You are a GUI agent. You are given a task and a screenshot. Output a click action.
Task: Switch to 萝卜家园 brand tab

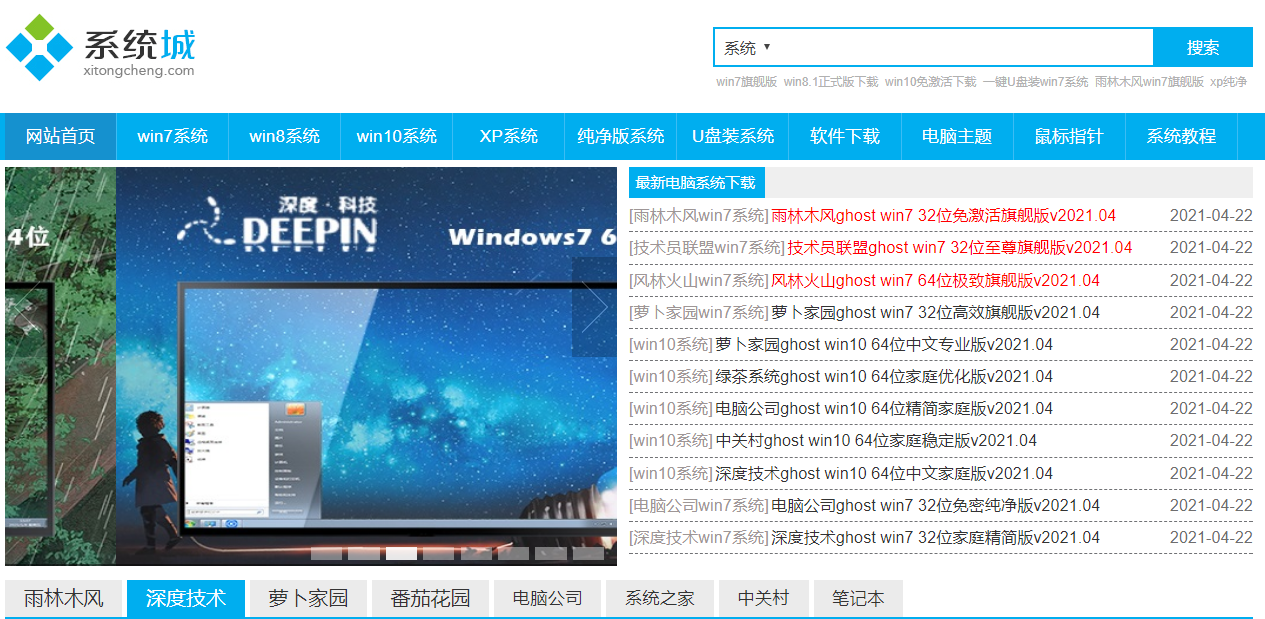[x=308, y=598]
